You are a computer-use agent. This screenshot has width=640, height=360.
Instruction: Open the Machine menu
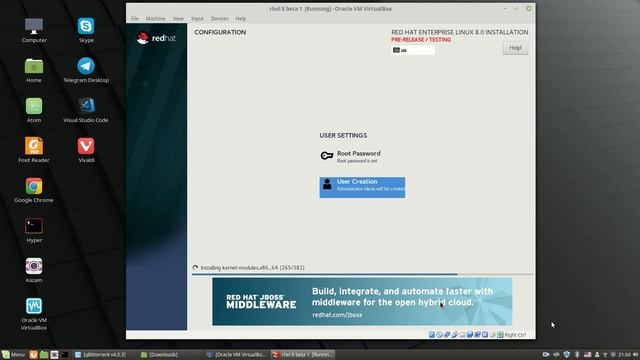coord(156,19)
